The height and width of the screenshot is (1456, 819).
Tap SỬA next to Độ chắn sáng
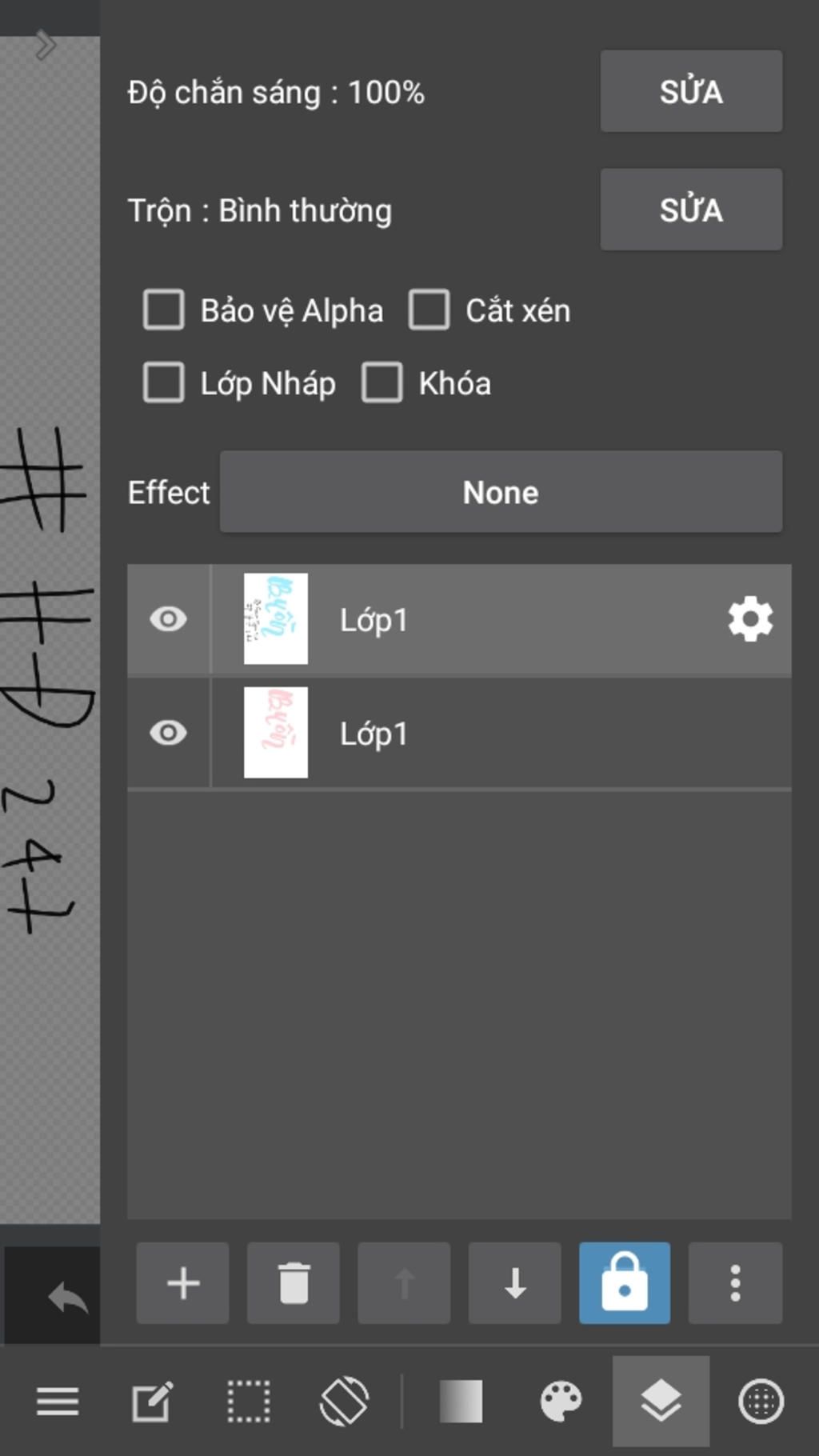(691, 91)
